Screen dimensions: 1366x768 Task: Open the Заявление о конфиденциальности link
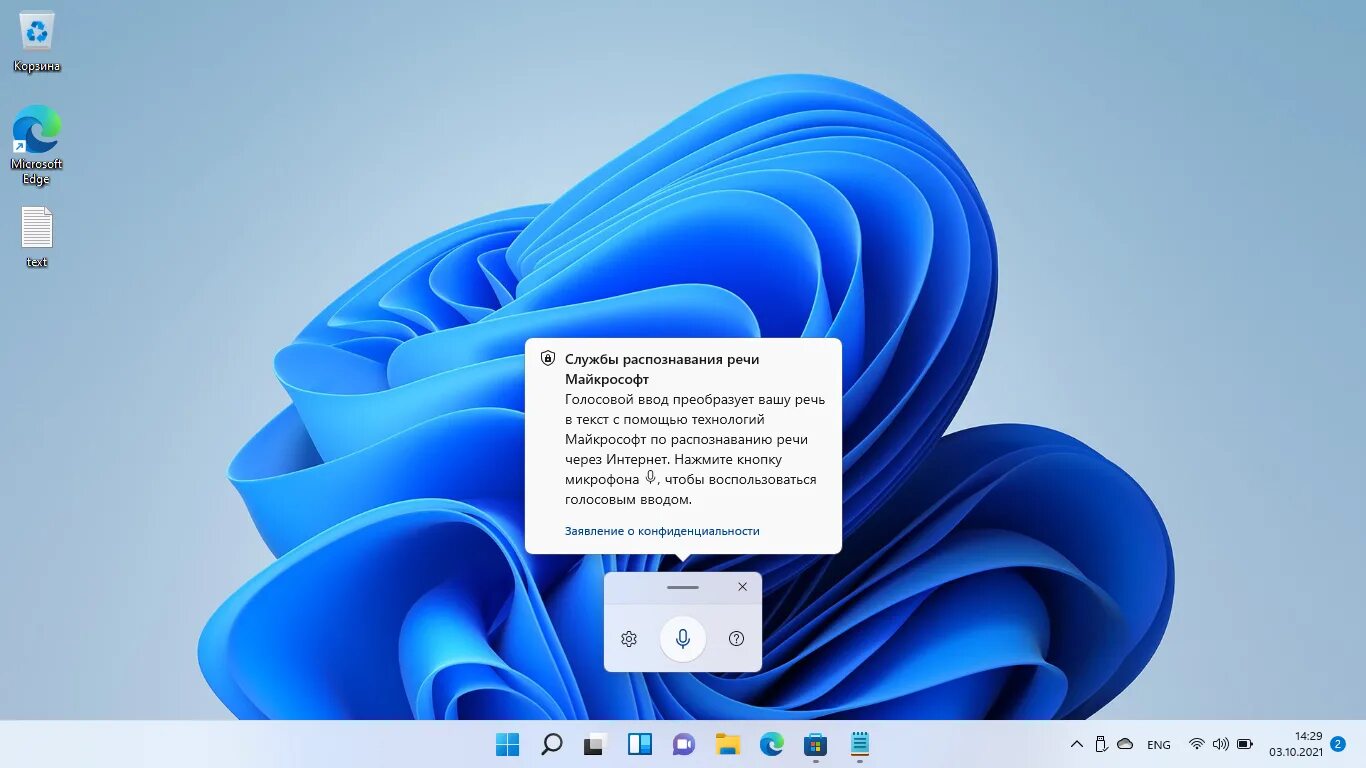tap(662, 531)
